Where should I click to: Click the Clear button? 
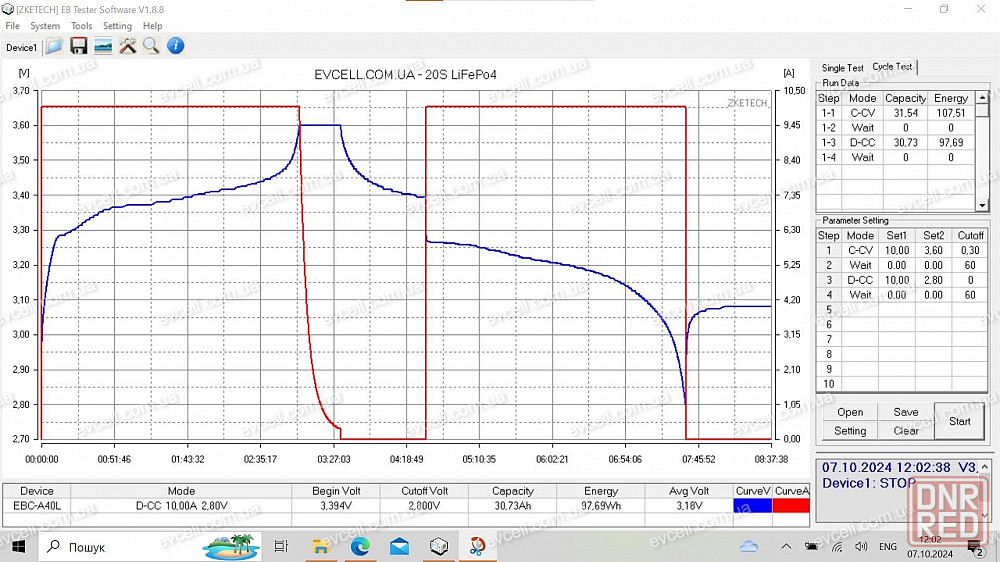point(906,431)
